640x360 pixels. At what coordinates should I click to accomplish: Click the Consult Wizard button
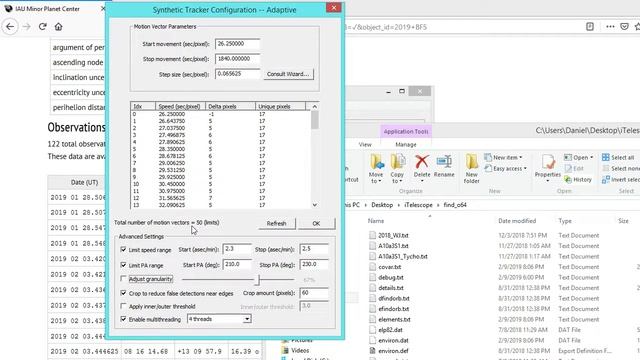pos(288,74)
